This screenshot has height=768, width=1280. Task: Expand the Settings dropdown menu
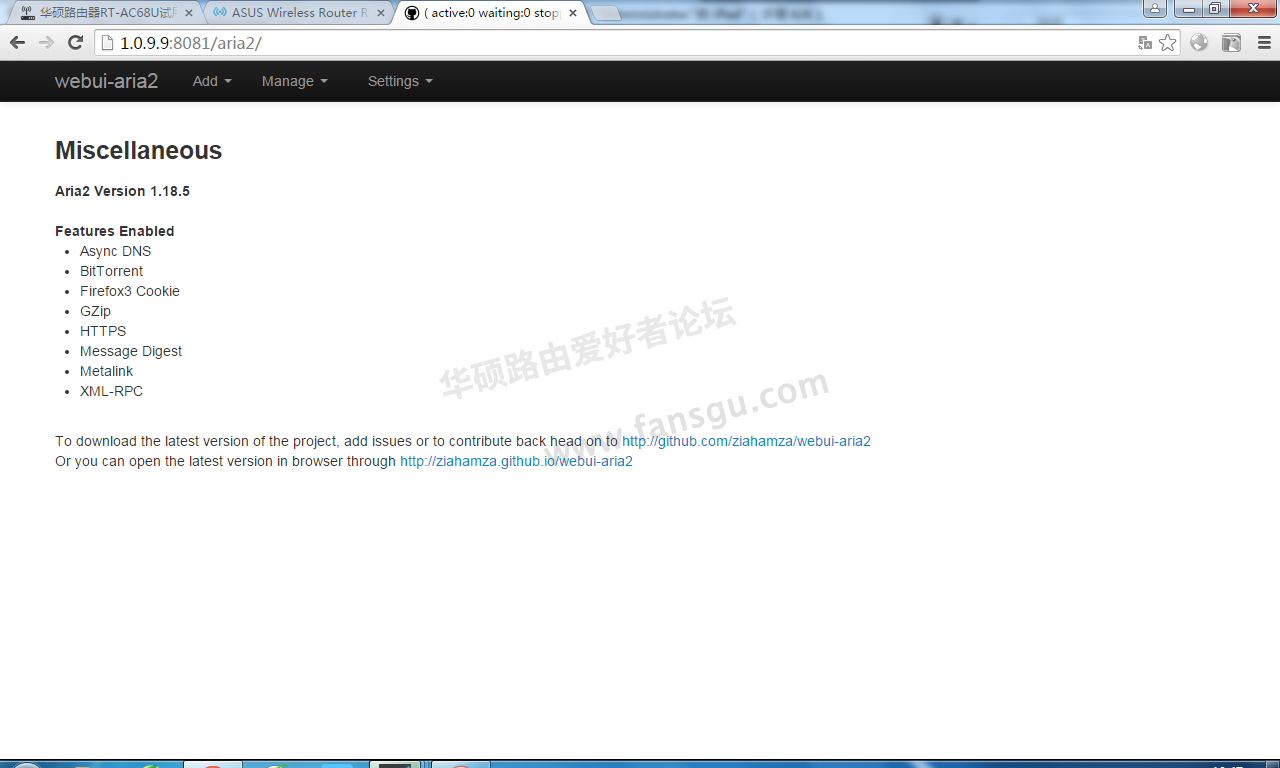click(x=400, y=81)
